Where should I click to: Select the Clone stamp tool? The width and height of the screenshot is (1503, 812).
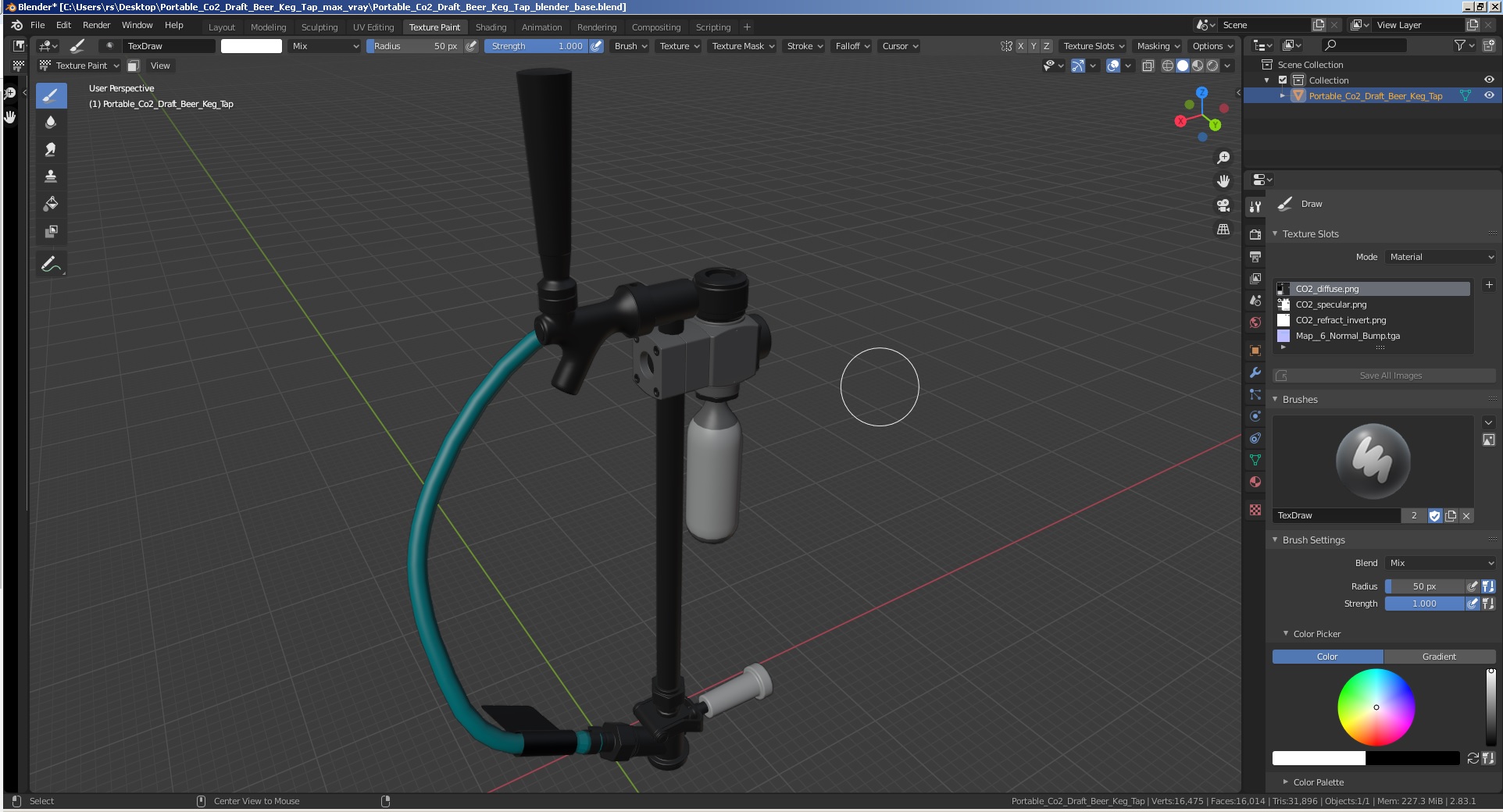[51, 176]
